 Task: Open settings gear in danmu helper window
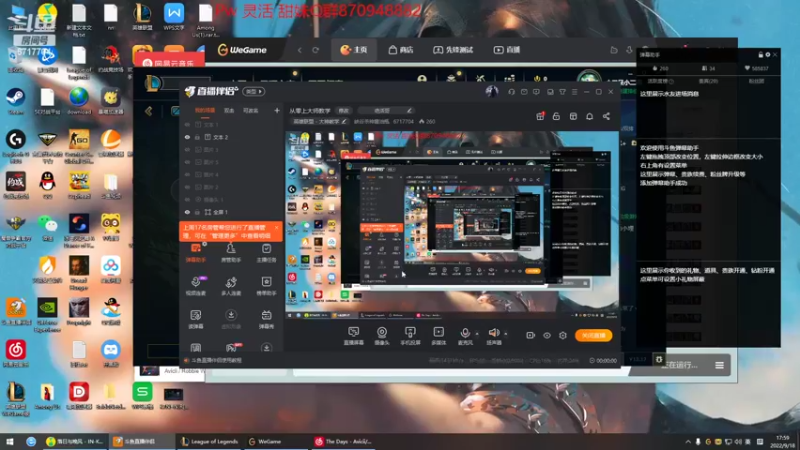coord(767,55)
